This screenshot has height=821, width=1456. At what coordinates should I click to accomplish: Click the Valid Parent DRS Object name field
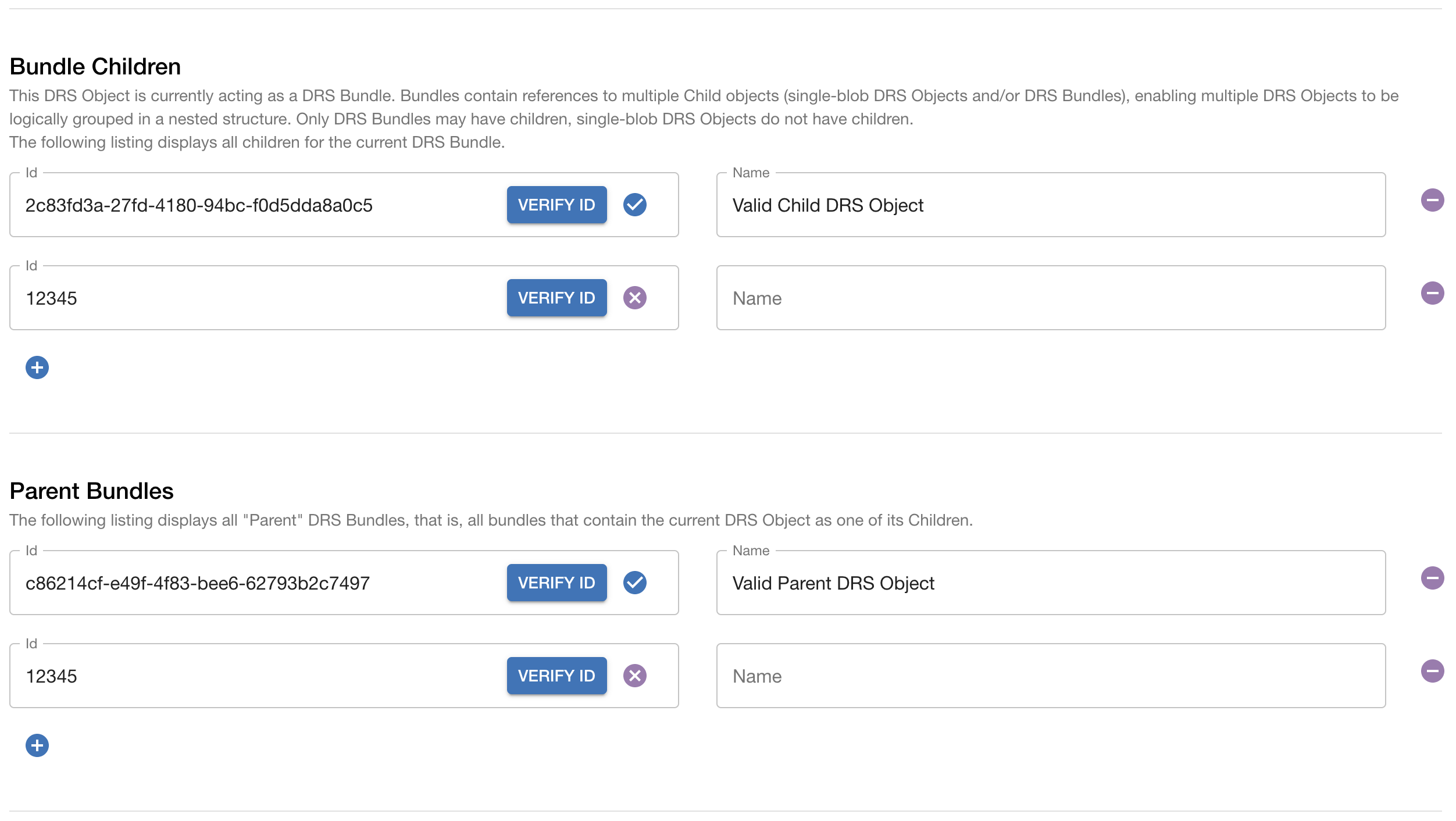pos(1050,583)
